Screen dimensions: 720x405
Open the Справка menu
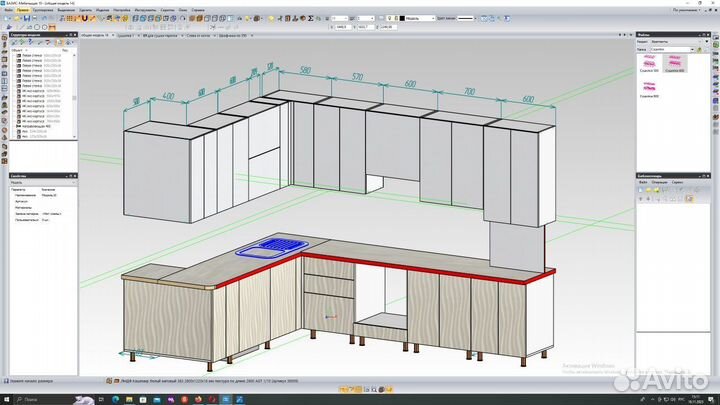198,10
